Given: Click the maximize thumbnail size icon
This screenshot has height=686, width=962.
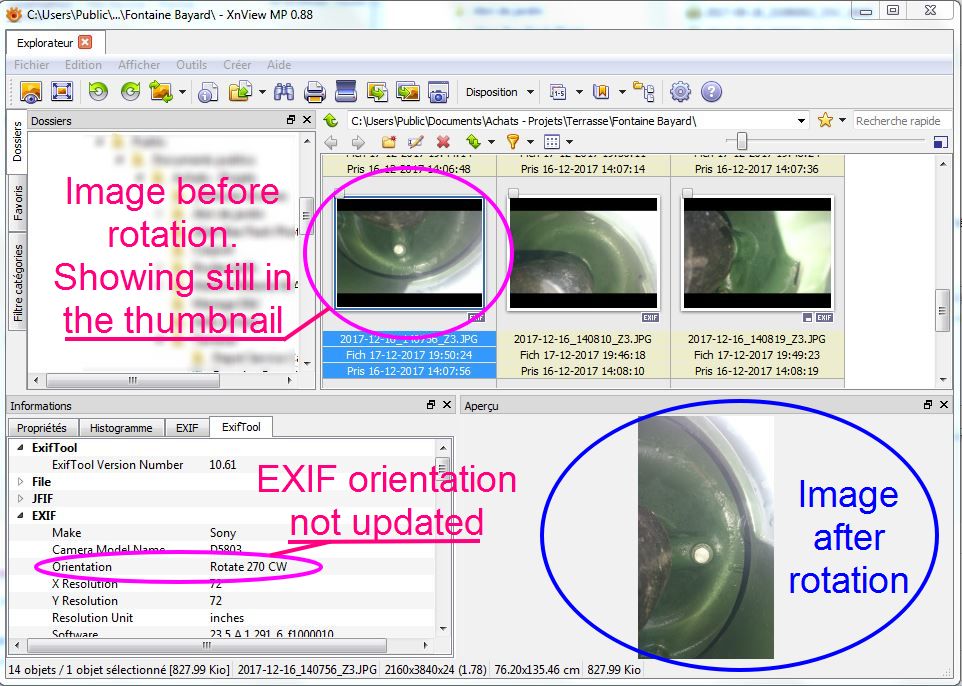Looking at the screenshot, I should click(940, 142).
